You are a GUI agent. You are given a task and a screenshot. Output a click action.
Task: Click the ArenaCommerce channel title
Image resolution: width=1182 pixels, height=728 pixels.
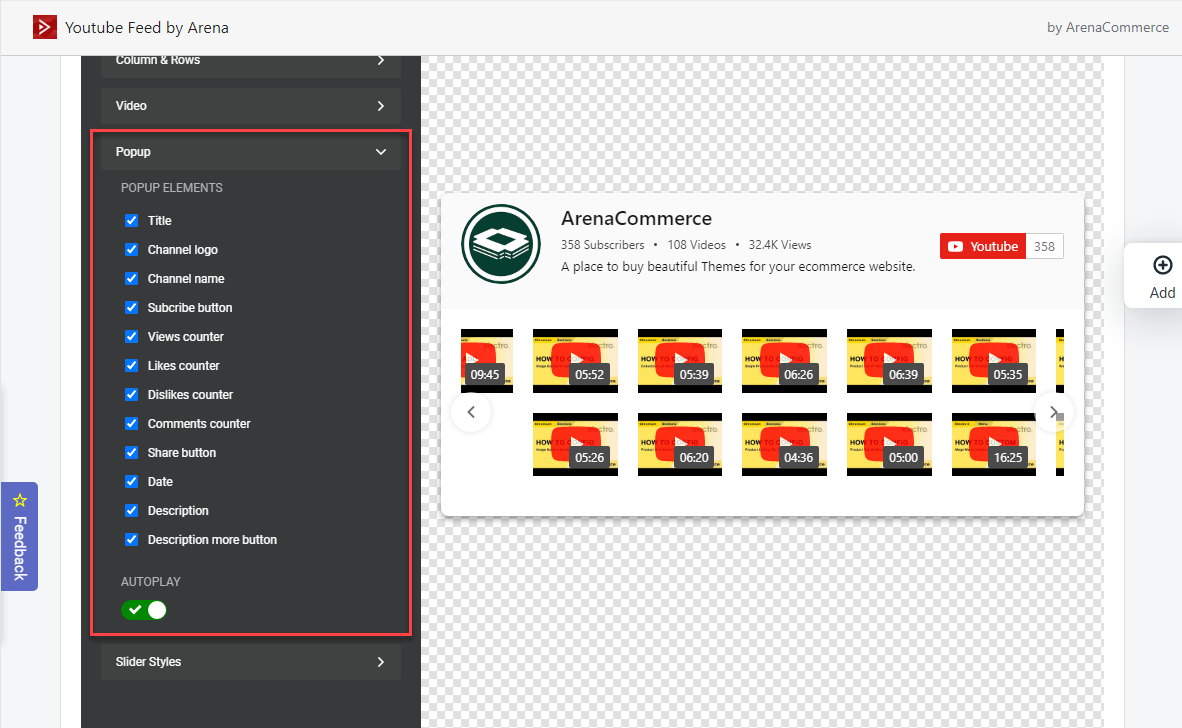[636, 219]
